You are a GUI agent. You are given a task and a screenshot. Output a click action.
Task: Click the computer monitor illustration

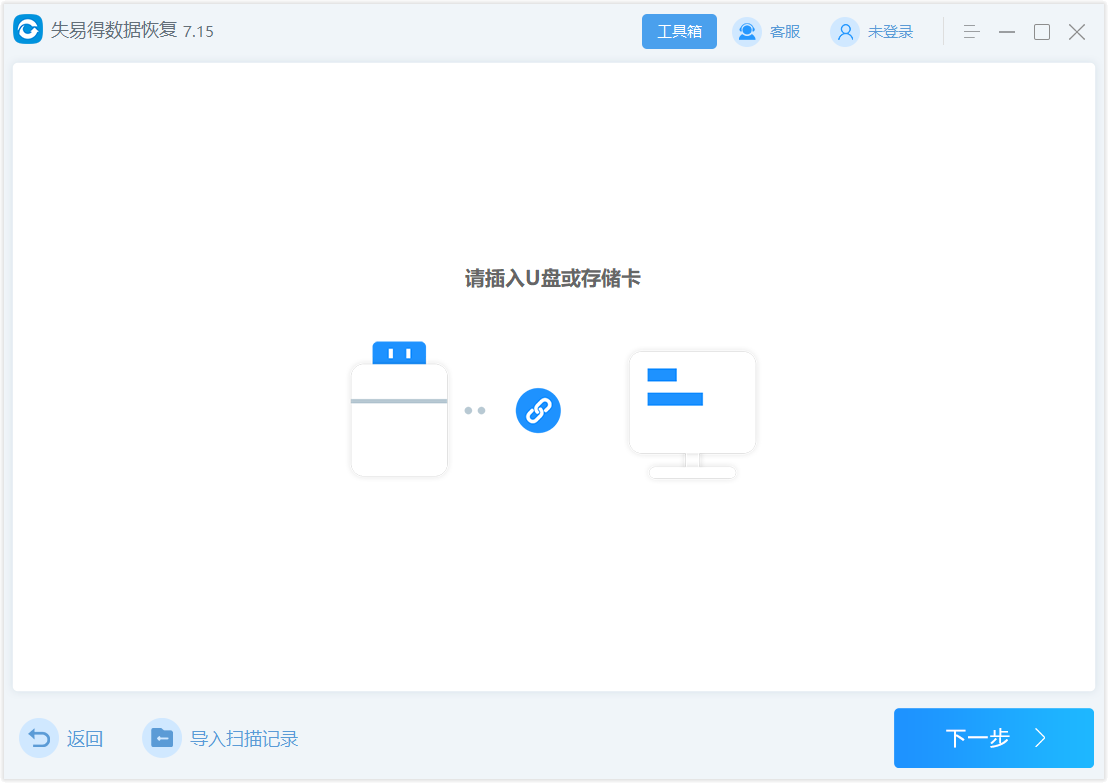coord(692,415)
